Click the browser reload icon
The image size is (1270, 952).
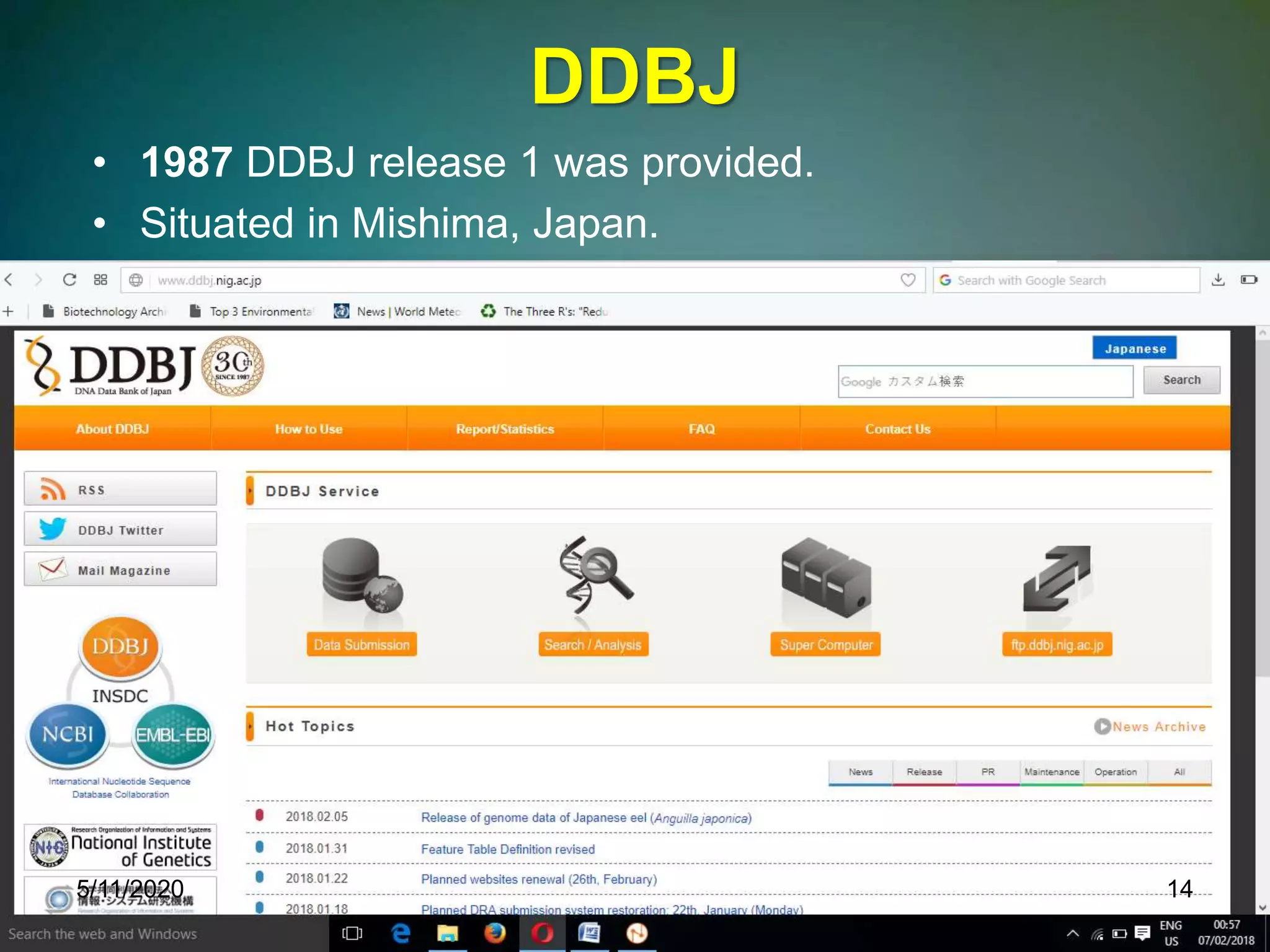click(69, 280)
